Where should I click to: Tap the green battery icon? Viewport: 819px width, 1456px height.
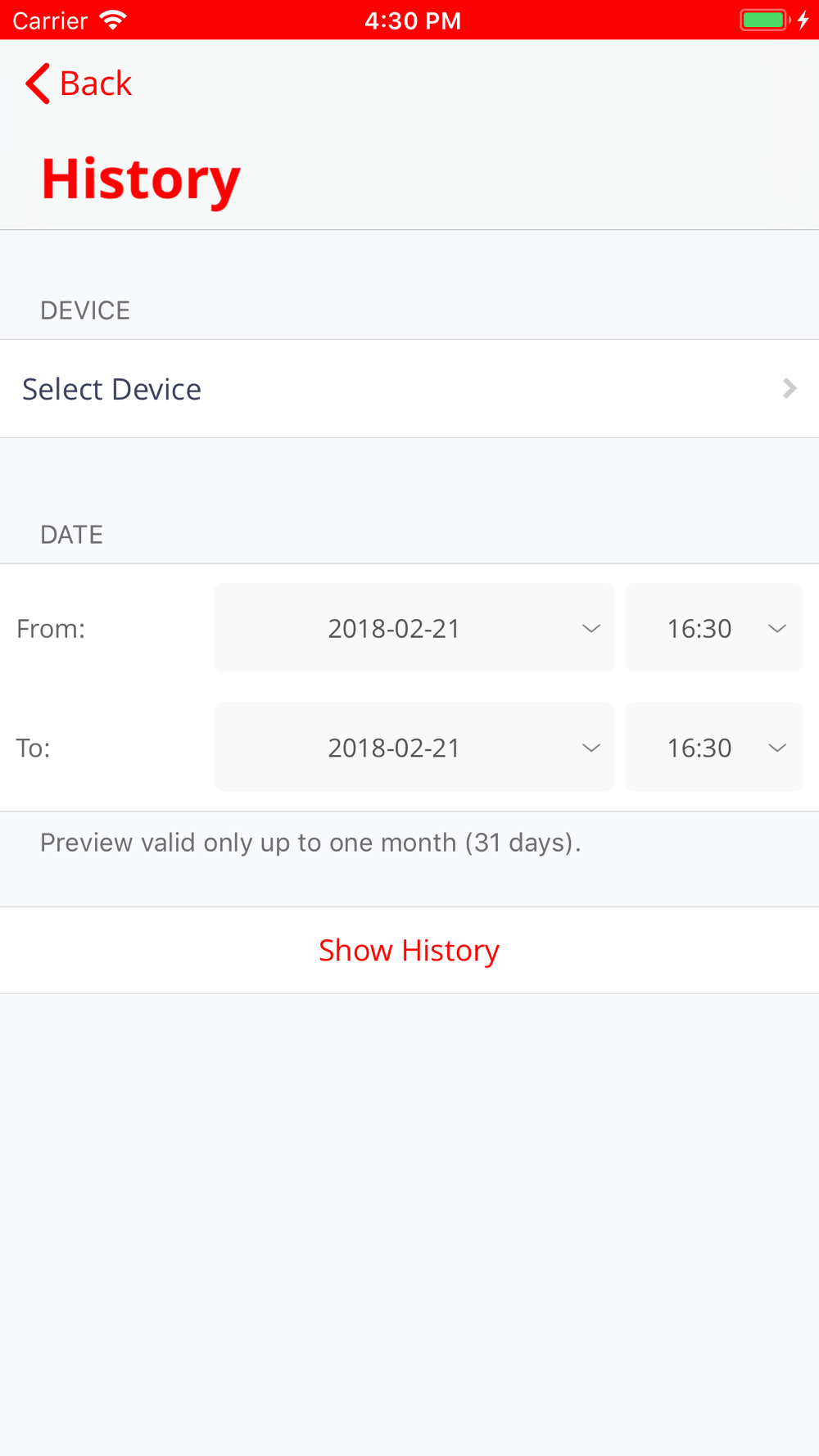[x=765, y=20]
